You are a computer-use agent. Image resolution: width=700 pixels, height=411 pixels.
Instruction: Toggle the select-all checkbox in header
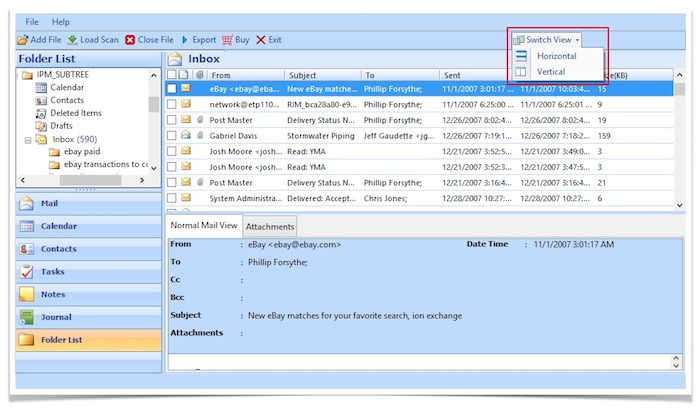pyautogui.click(x=172, y=75)
